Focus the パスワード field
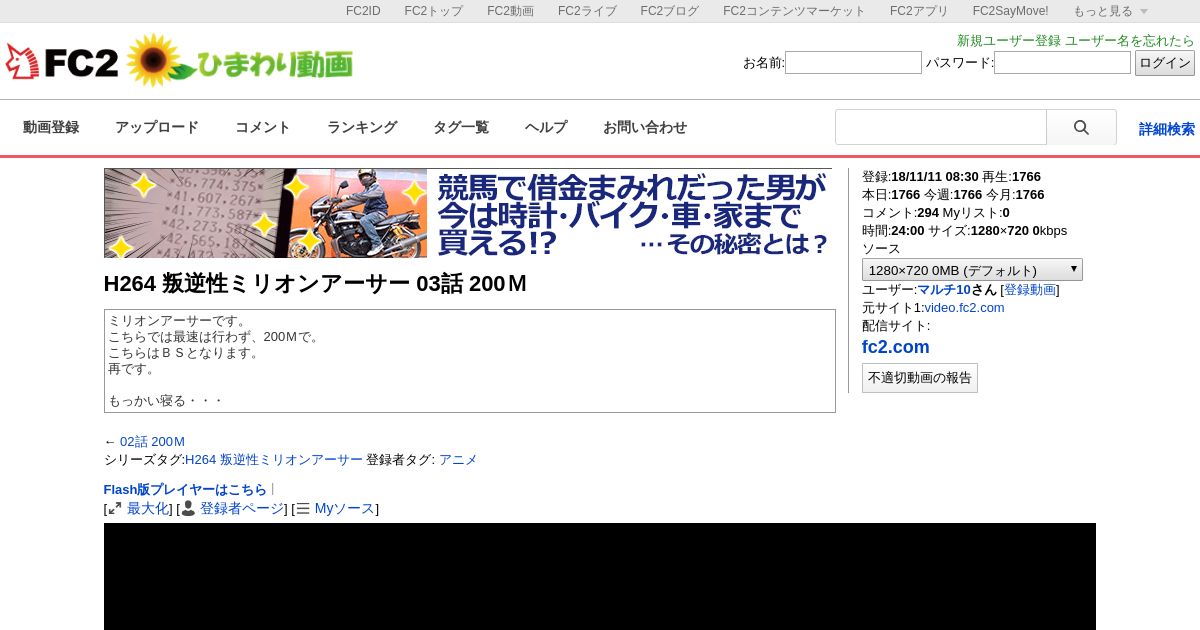 pos(1062,63)
